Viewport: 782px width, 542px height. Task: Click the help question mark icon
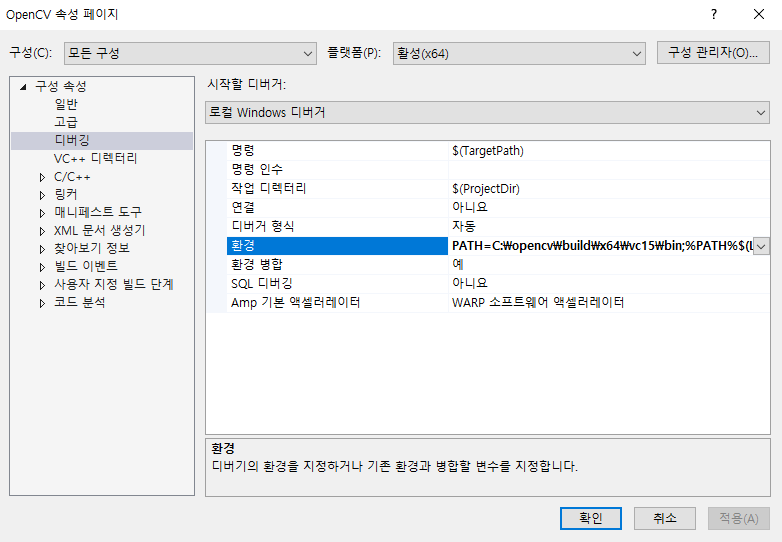[714, 14]
